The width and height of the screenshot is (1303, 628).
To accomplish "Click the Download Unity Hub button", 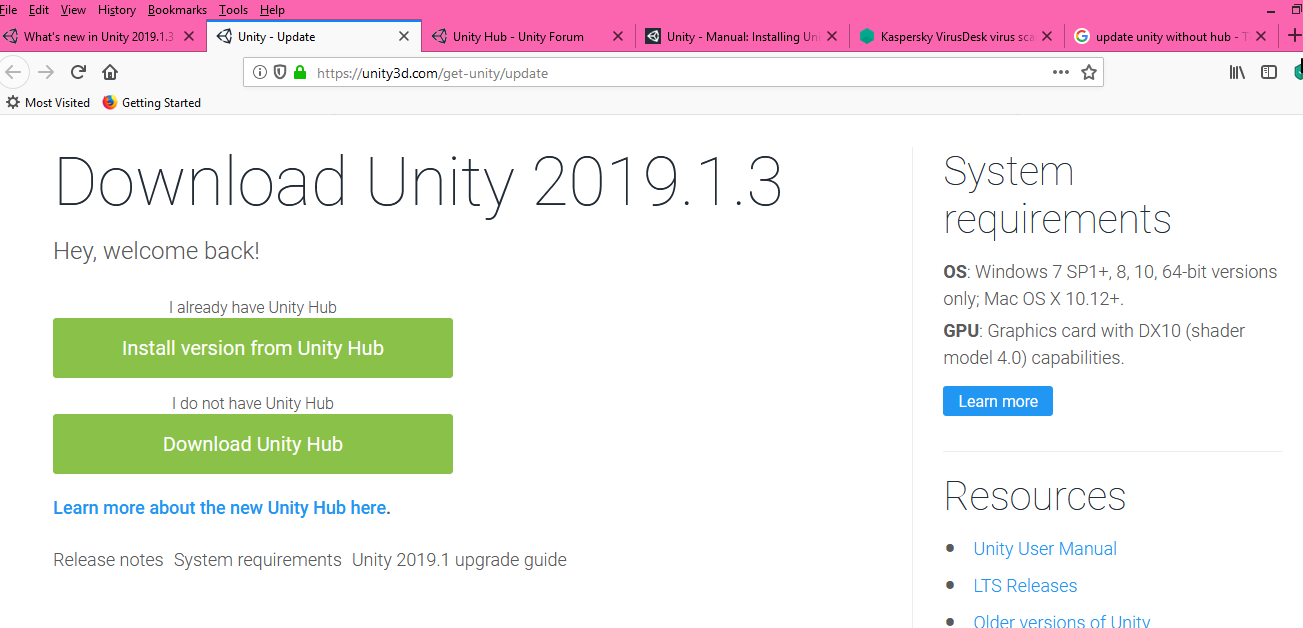I will point(252,443).
